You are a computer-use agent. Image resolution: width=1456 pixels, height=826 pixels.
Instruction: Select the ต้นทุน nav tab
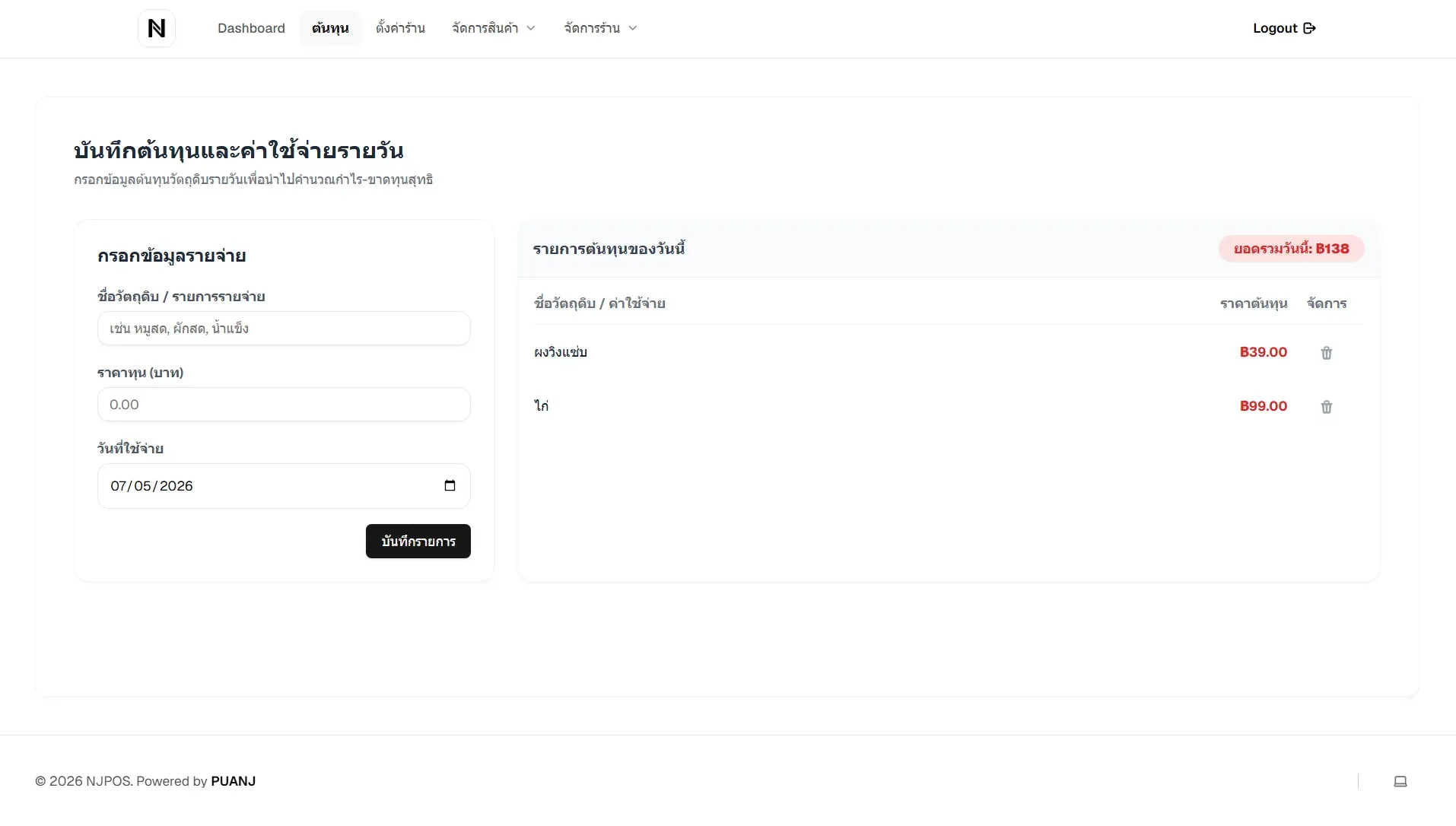330,28
